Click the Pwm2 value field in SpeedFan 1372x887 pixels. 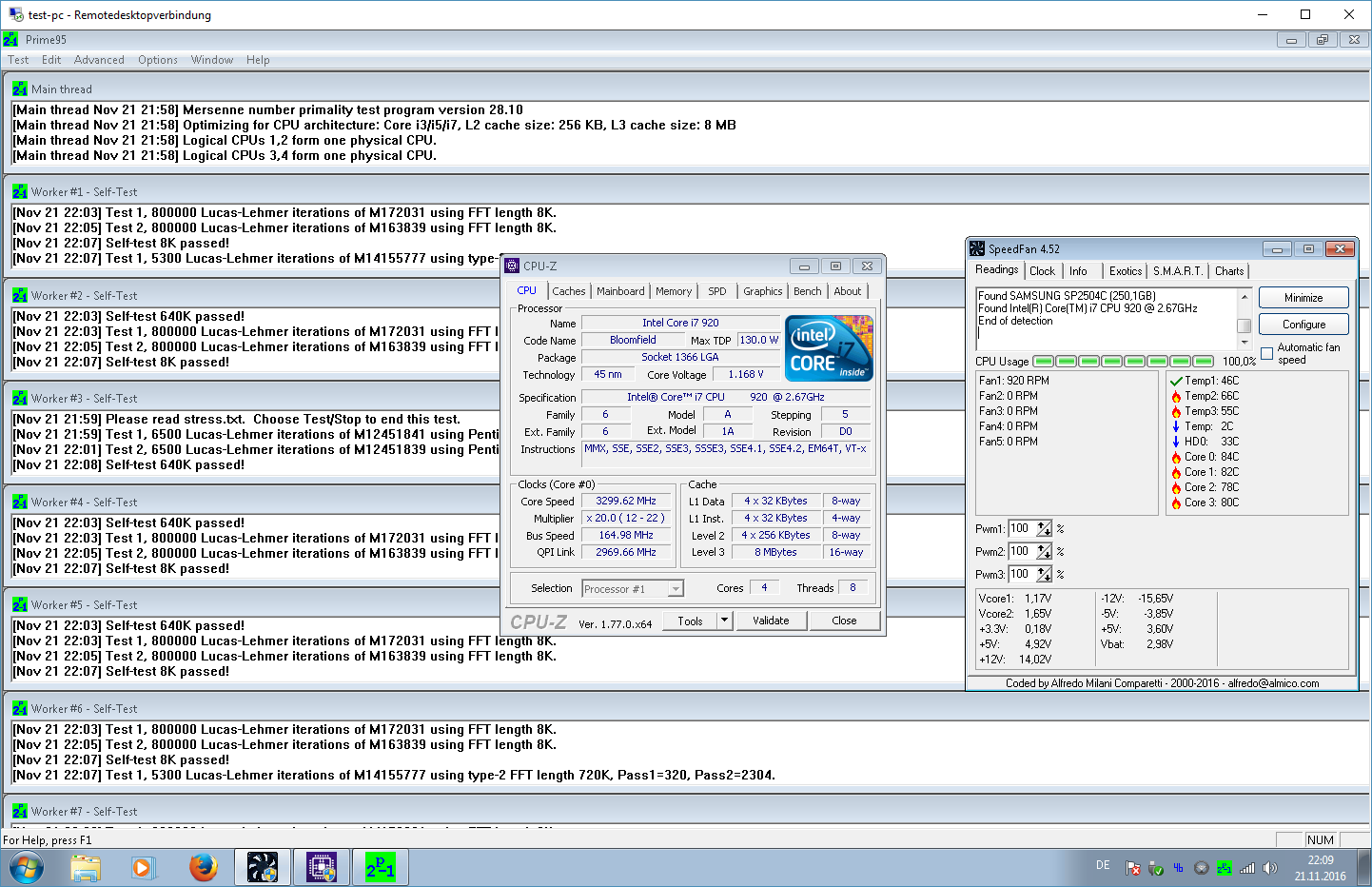[1023, 552]
